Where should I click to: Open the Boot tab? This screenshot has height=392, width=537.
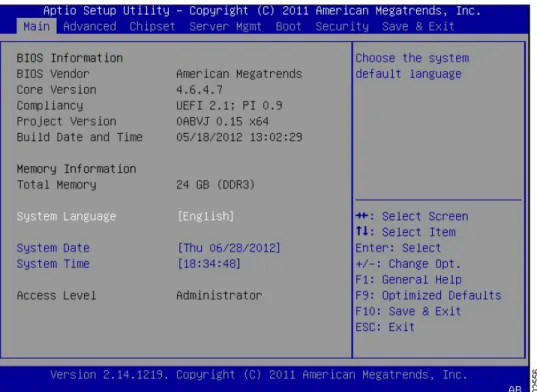[x=289, y=26]
